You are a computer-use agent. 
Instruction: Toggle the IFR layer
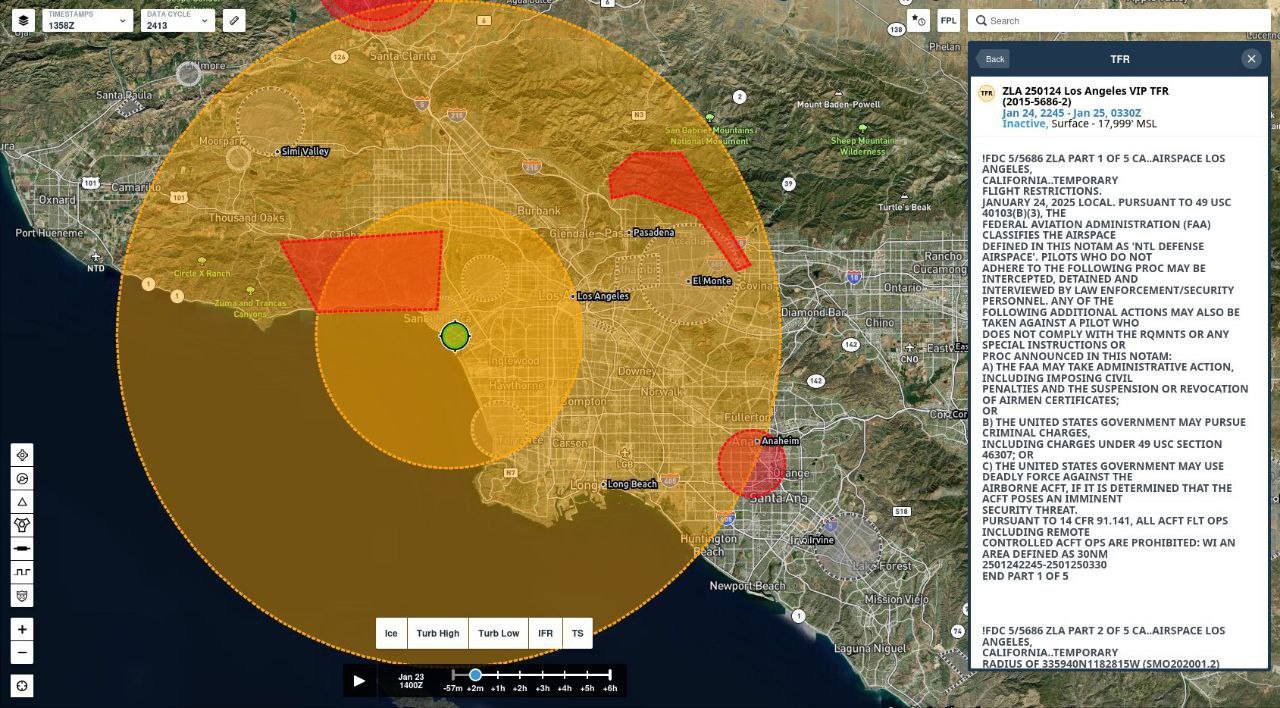(545, 633)
